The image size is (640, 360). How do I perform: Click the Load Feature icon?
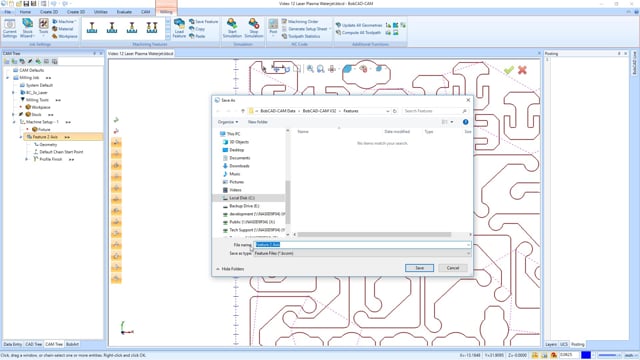coord(179,28)
